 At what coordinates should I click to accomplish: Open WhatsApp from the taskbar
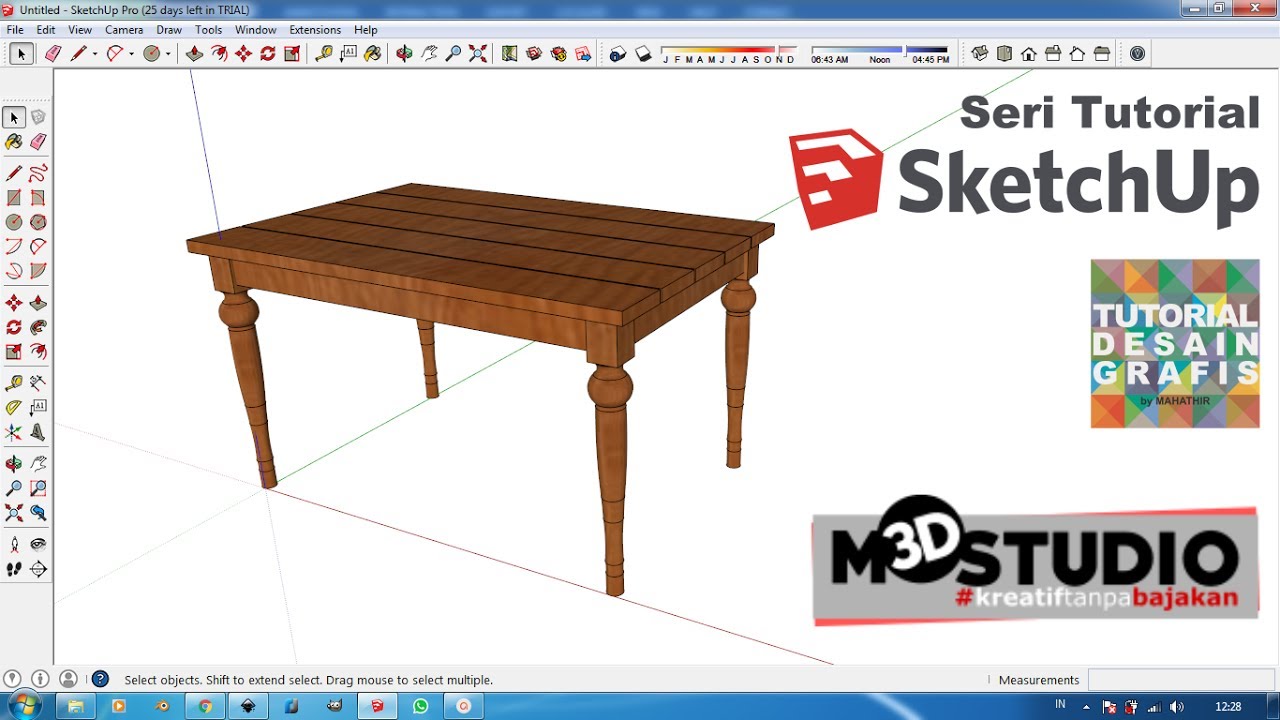click(x=420, y=706)
